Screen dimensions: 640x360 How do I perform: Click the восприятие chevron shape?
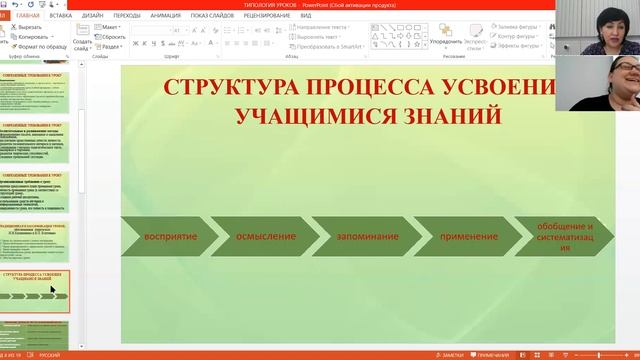click(171, 236)
